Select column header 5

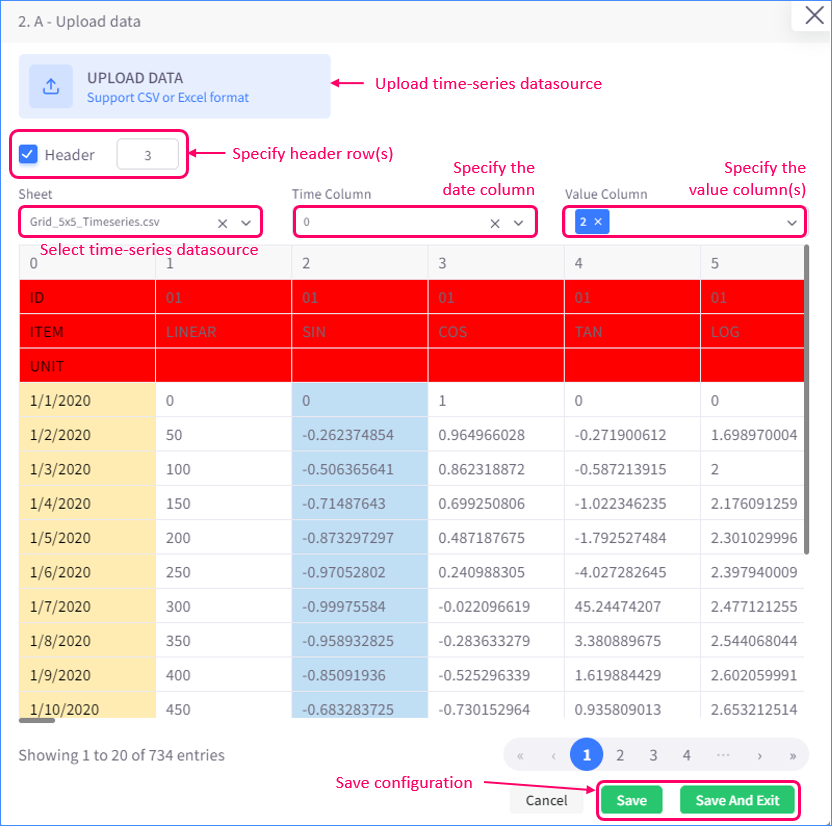pyautogui.click(x=752, y=263)
